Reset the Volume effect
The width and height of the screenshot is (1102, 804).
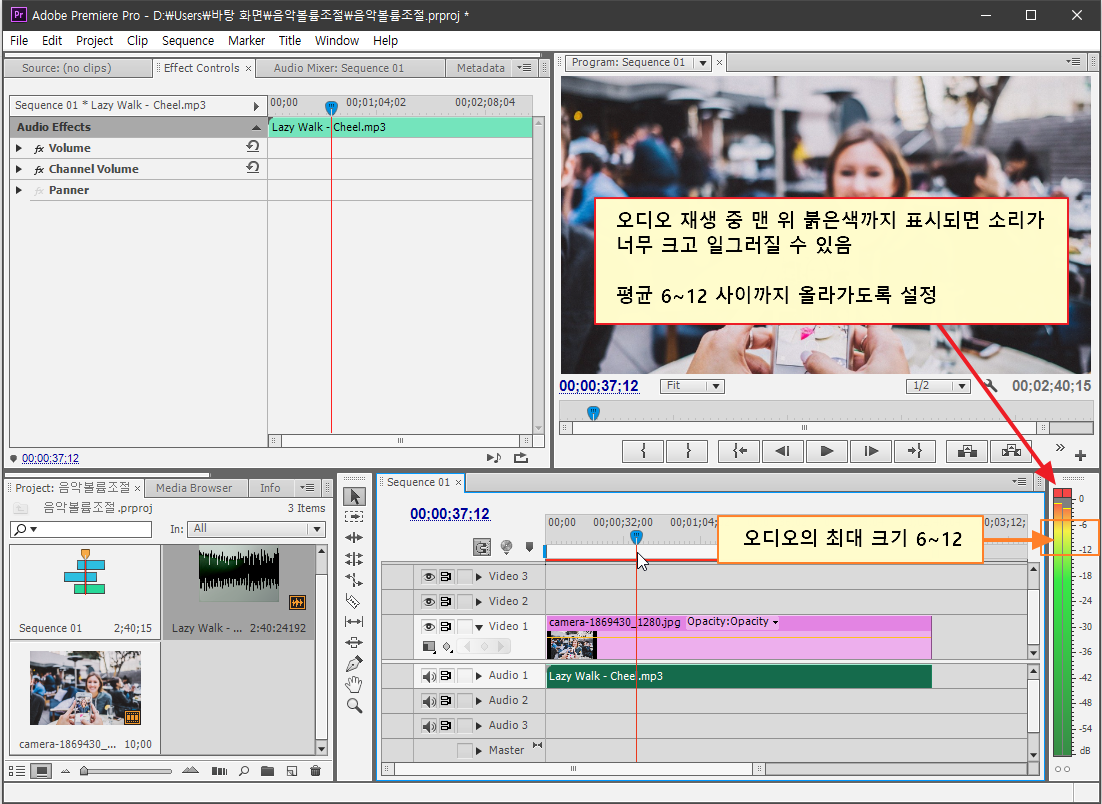pos(253,146)
